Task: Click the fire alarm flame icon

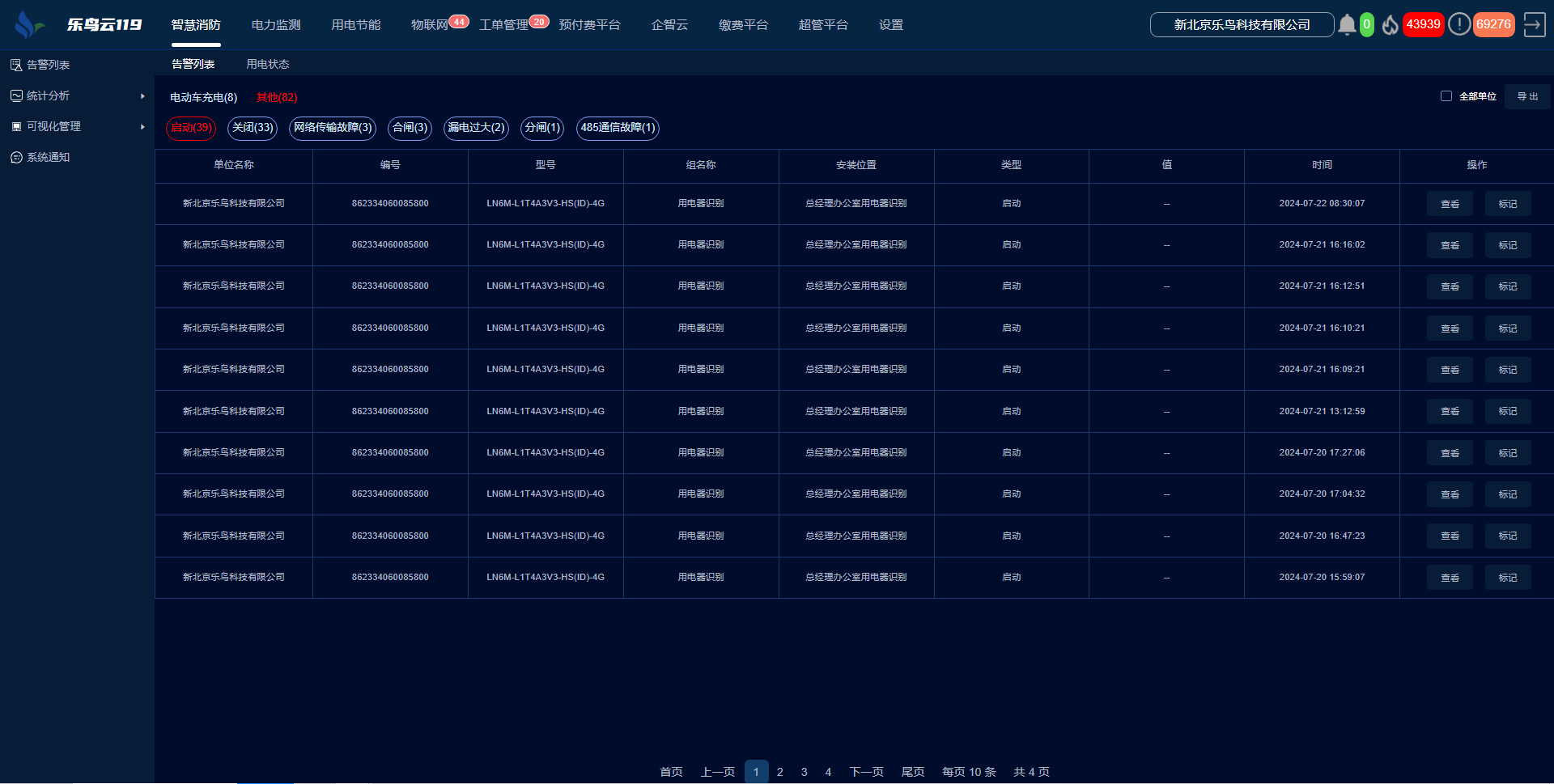Action: point(1390,25)
